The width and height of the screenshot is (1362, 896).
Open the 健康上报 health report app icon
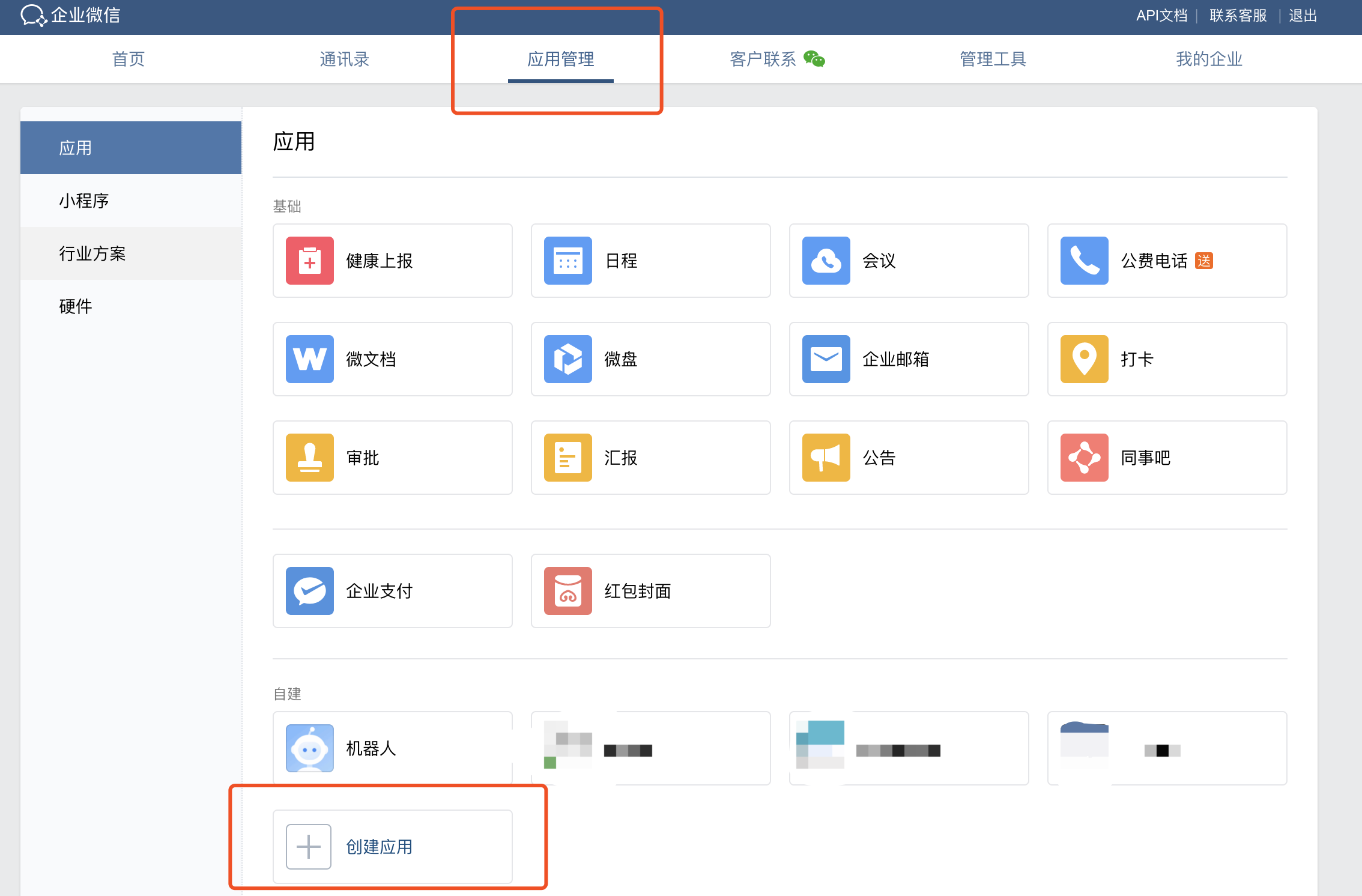[309, 261]
